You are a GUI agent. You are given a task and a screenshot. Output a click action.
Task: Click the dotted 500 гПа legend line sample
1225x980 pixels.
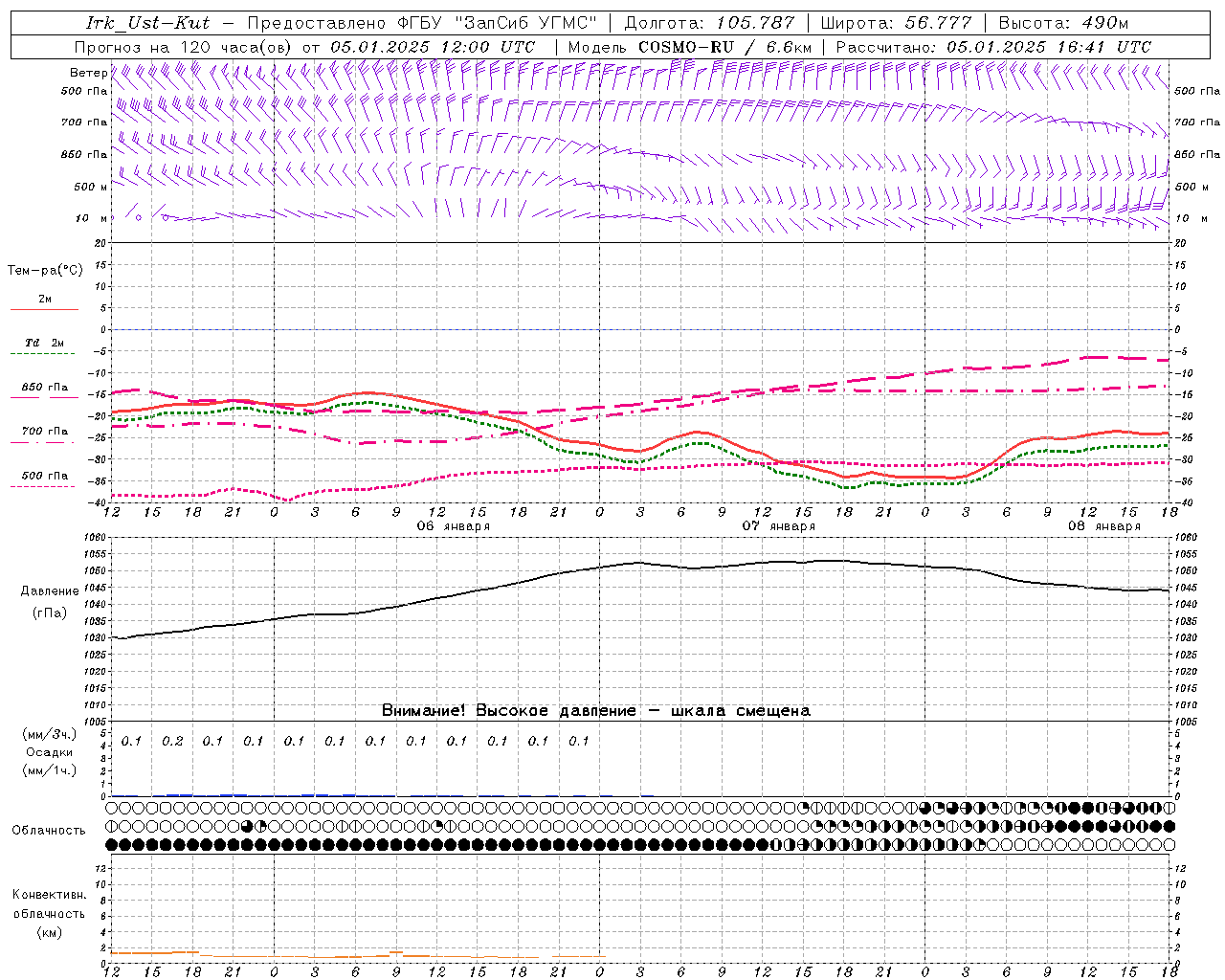44,486
